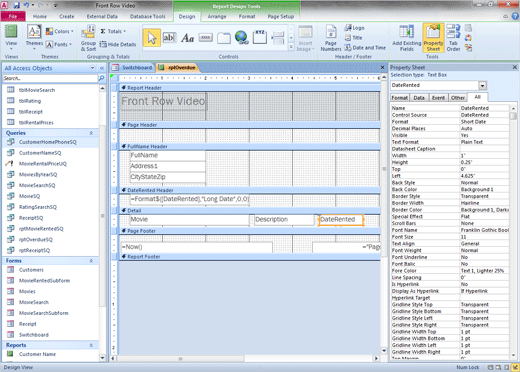Image resolution: width=520 pixels, height=372 pixels.
Task: Select Front Row Video title label
Action: [x=163, y=101]
